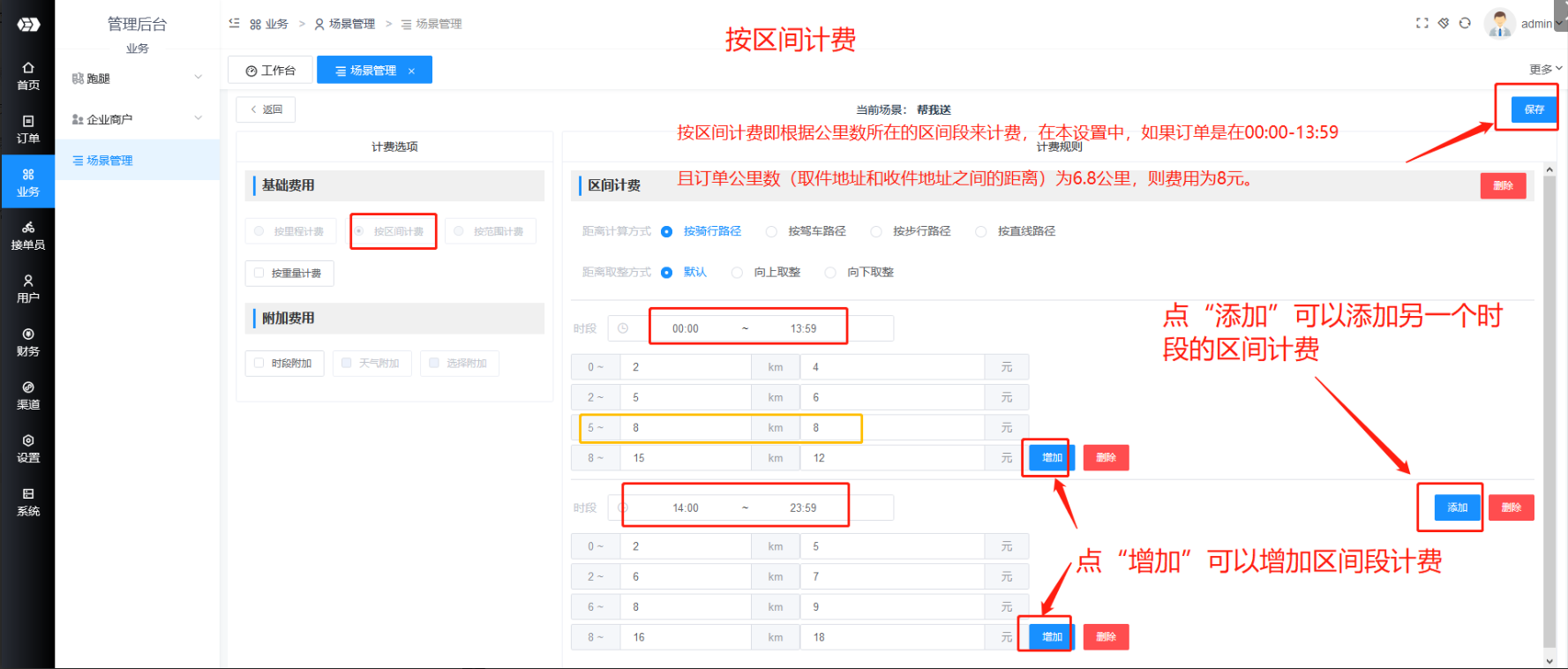
Task: Open the 用户 users sidebar icon
Action: point(27,289)
